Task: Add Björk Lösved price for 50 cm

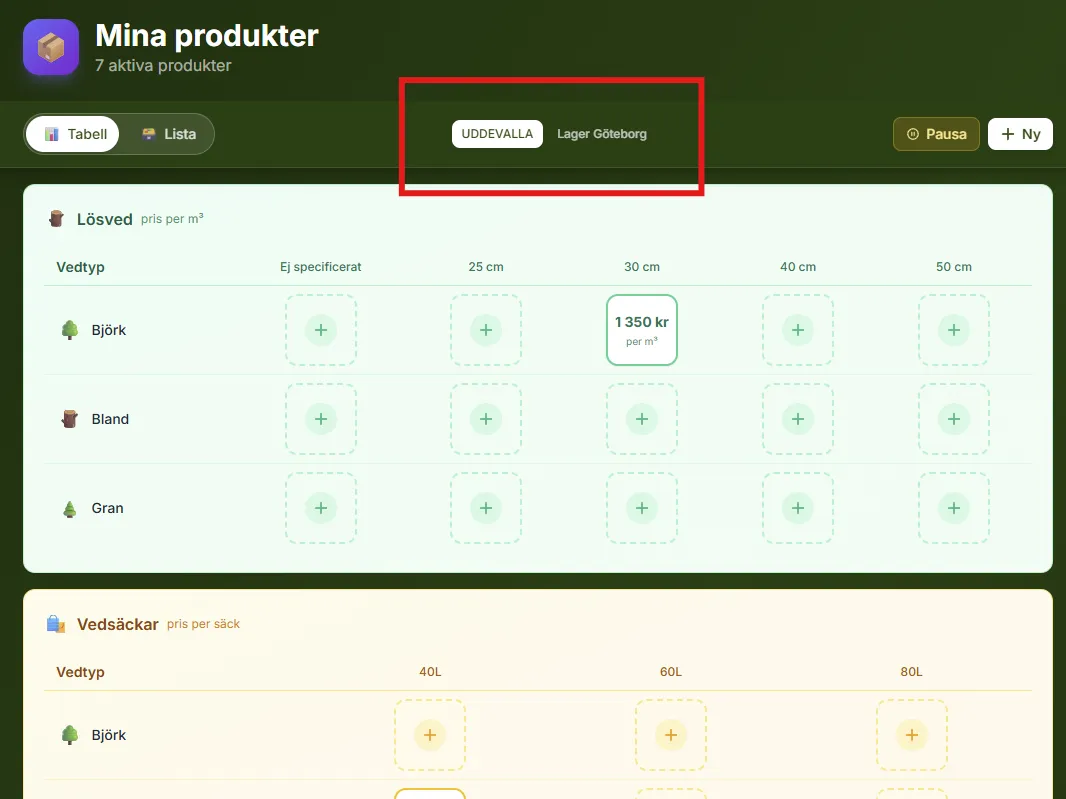Action: (x=954, y=330)
